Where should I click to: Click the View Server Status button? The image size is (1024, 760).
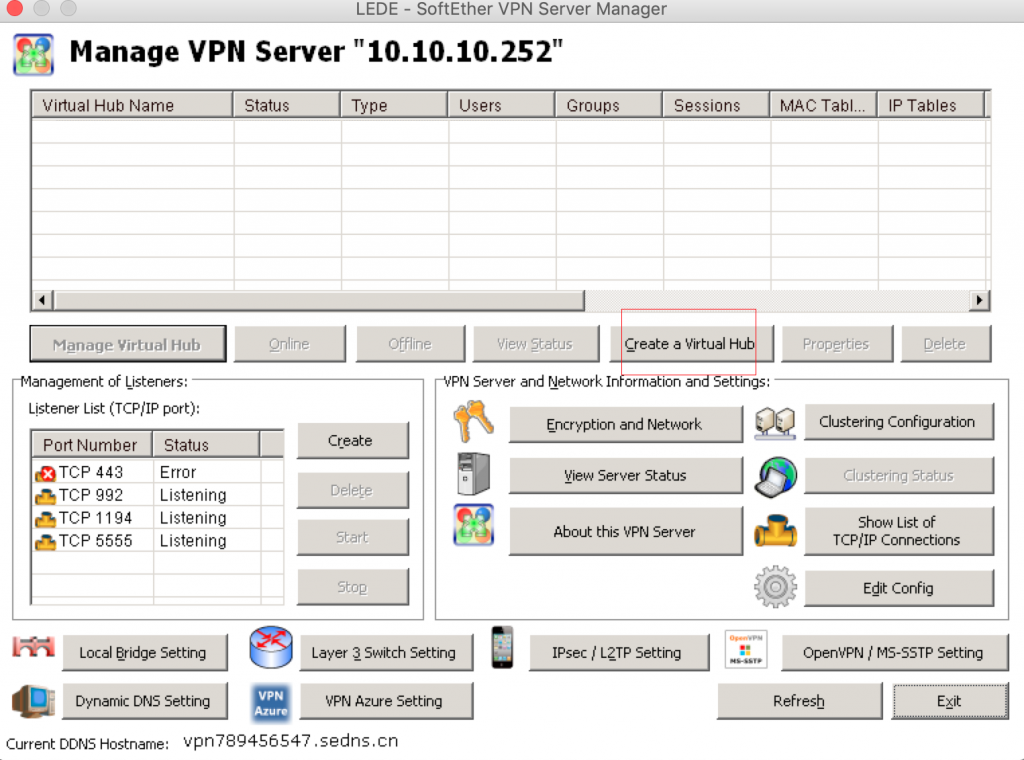pos(625,475)
